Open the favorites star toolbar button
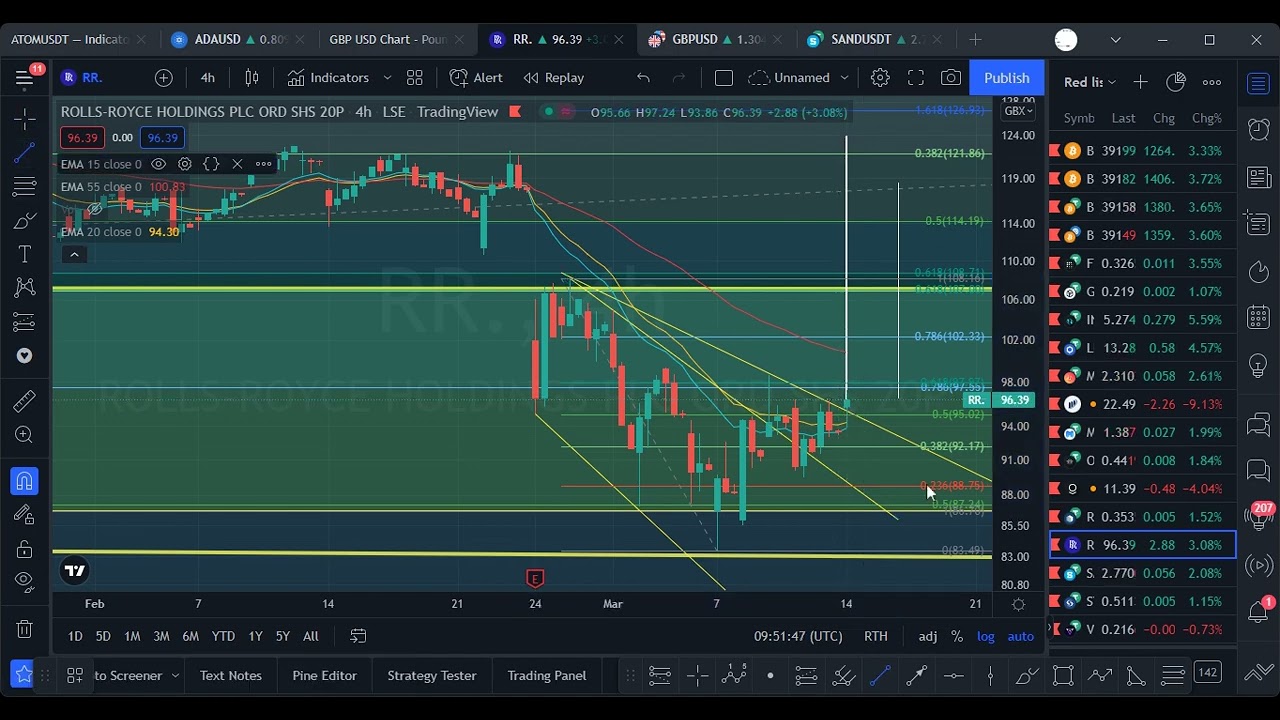Screen dimensions: 1280x720 [24, 675]
